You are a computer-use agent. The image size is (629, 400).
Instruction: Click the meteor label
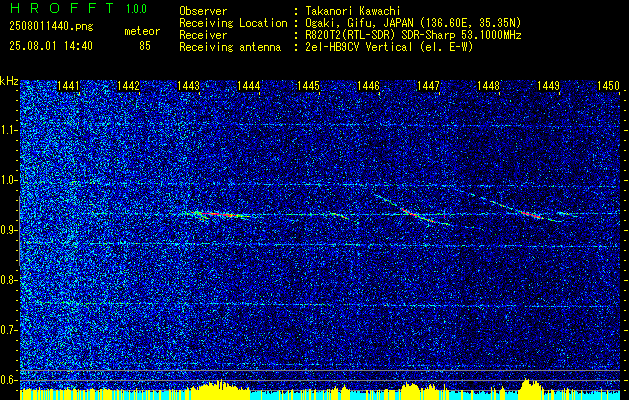tap(142, 32)
